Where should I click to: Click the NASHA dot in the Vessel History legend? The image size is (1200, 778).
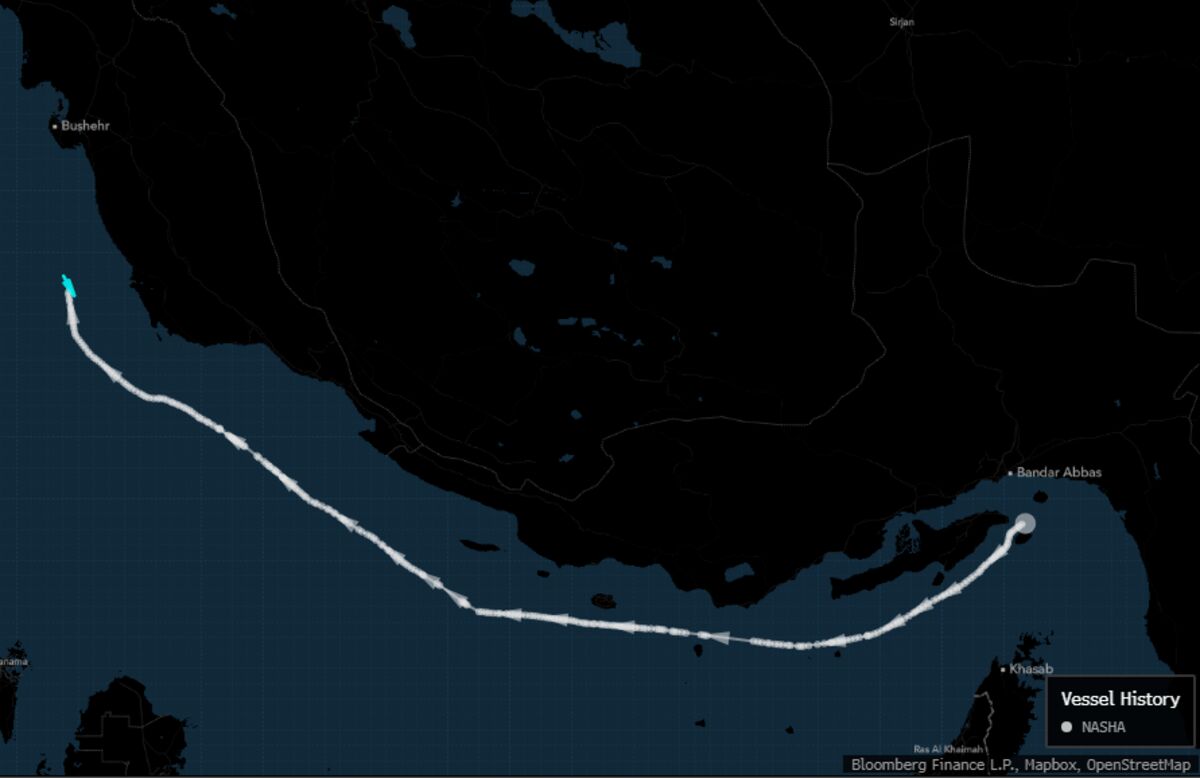[x=1068, y=727]
